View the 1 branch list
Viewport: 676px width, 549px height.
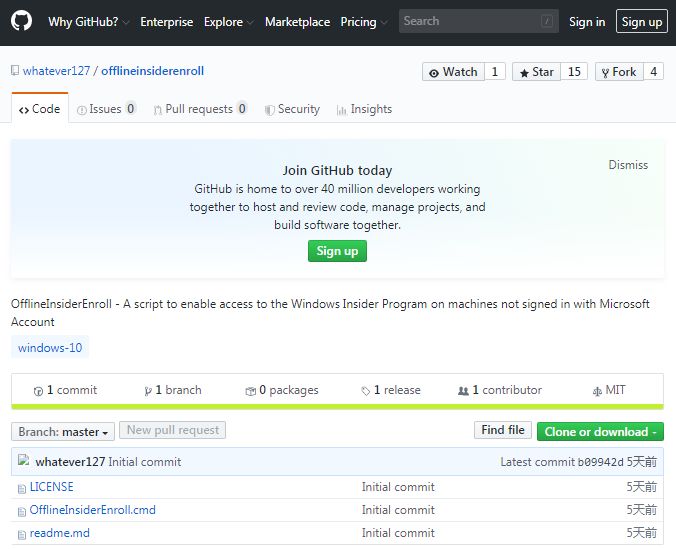tap(172, 390)
